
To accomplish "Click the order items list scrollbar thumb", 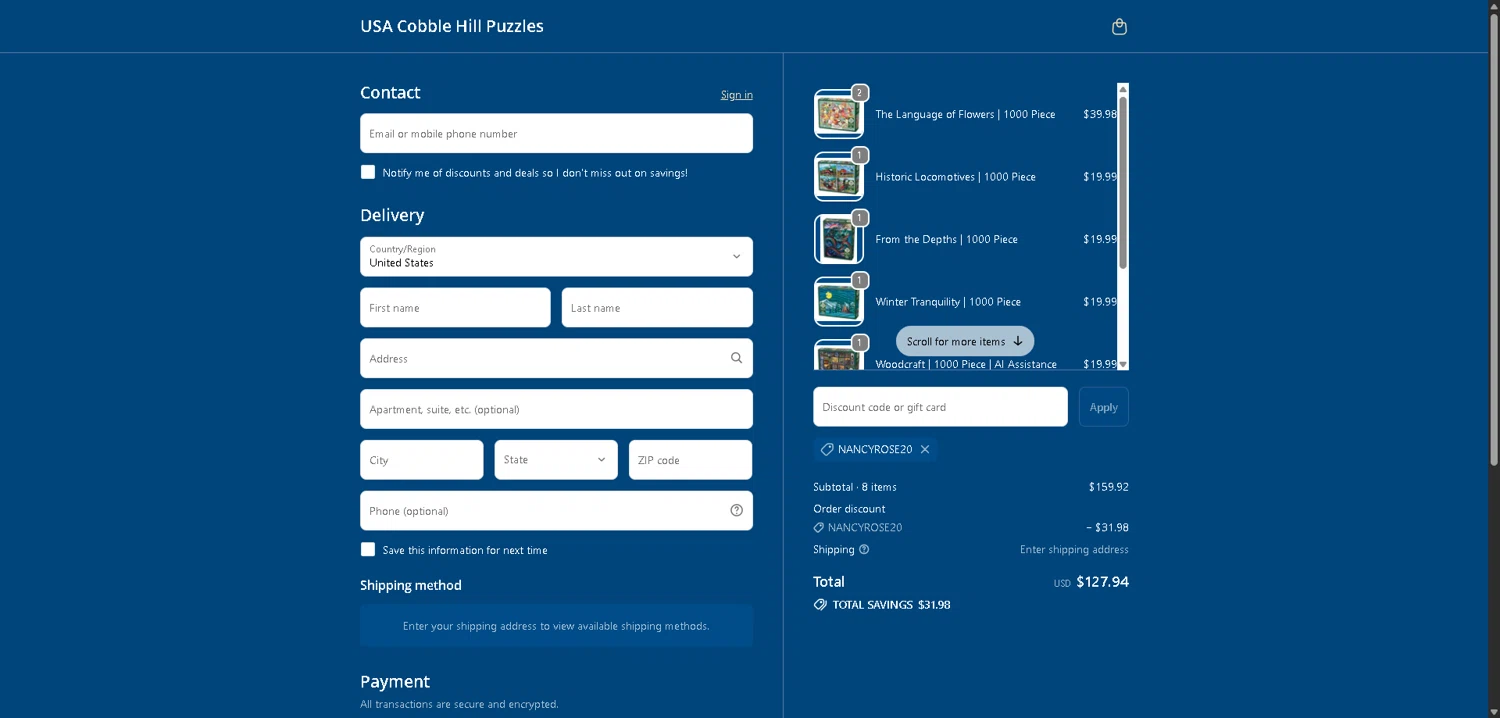I will tap(1123, 182).
